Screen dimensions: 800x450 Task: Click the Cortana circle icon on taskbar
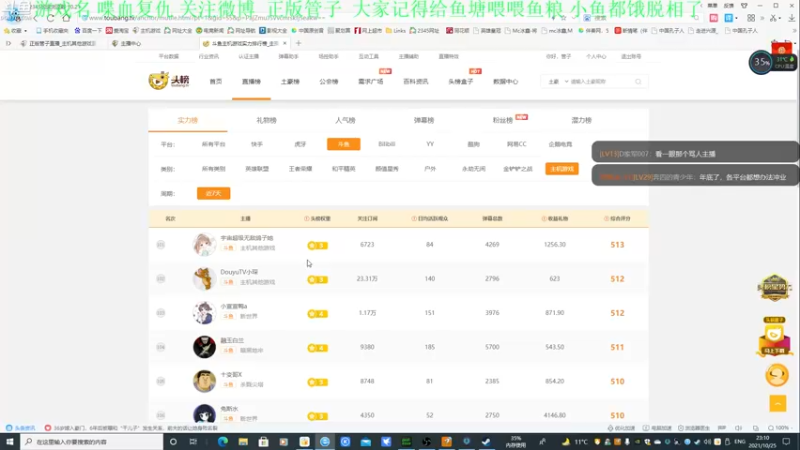coord(173,441)
